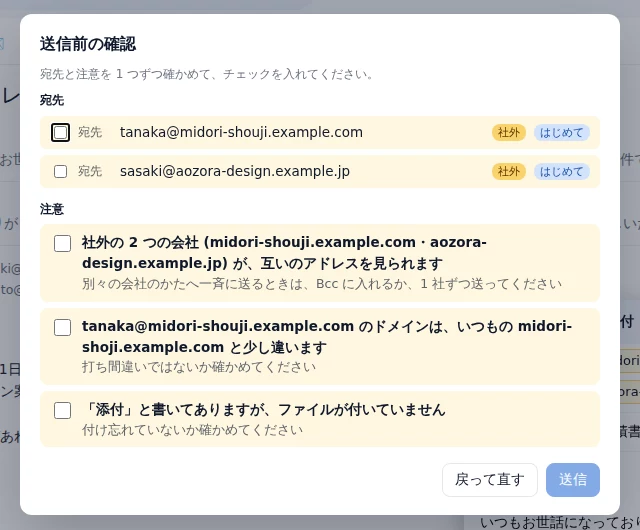This screenshot has height=530, width=640.
Task: Click the 送信前の確認 dialog title
Action: pyautogui.click(x=88, y=44)
